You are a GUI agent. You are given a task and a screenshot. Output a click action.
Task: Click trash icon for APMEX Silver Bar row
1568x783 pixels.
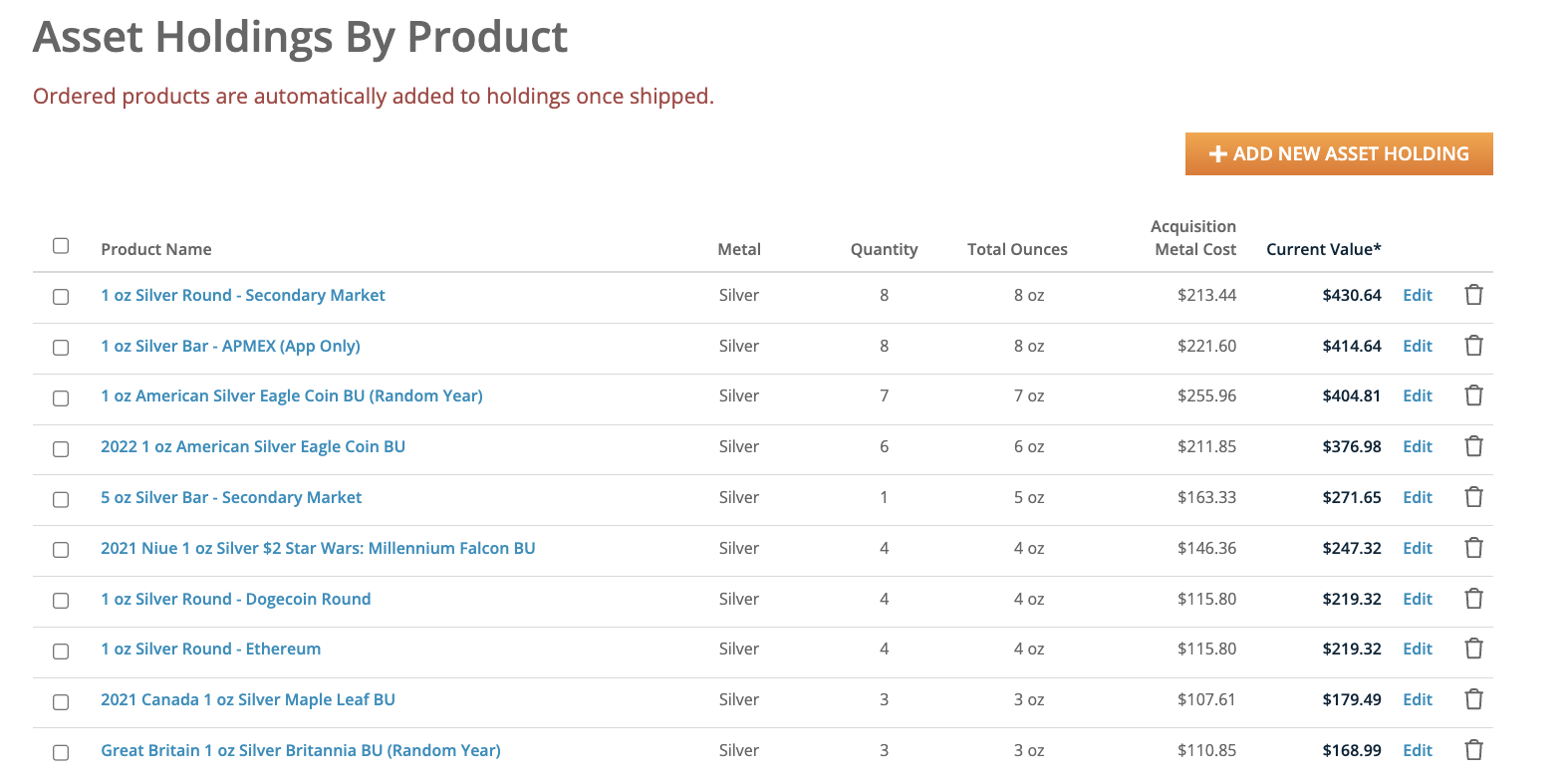click(1473, 346)
